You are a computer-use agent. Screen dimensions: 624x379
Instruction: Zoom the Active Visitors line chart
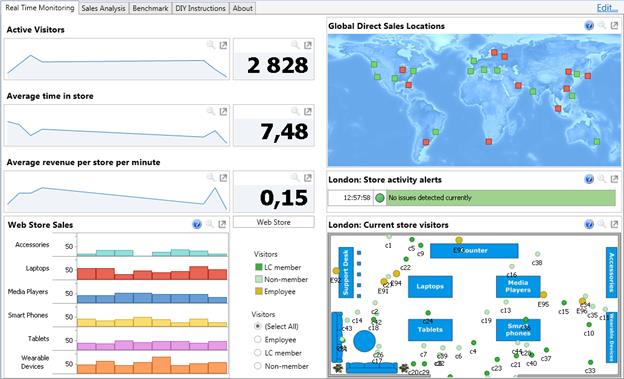point(211,45)
